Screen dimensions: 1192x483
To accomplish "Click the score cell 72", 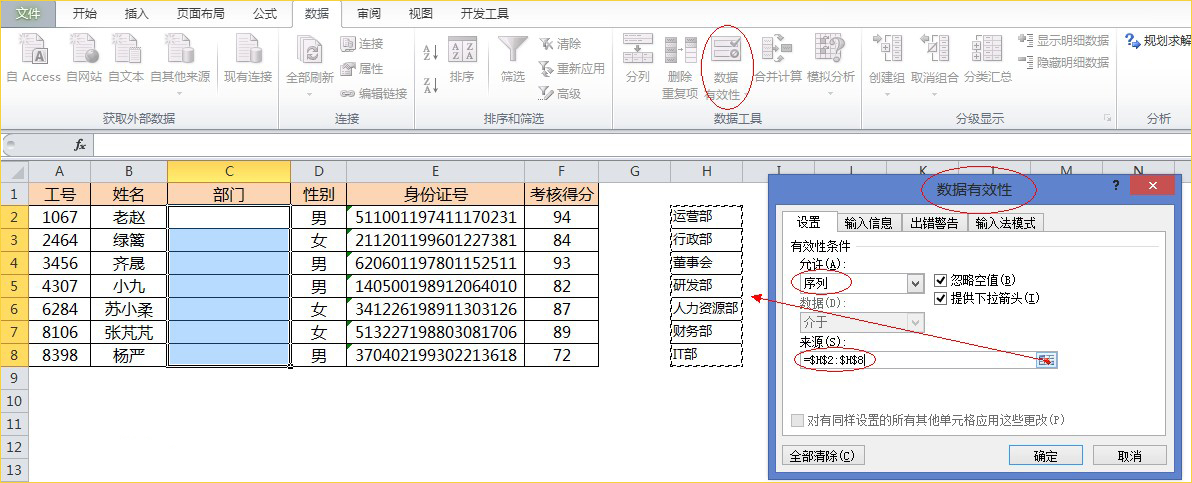I will (x=561, y=355).
